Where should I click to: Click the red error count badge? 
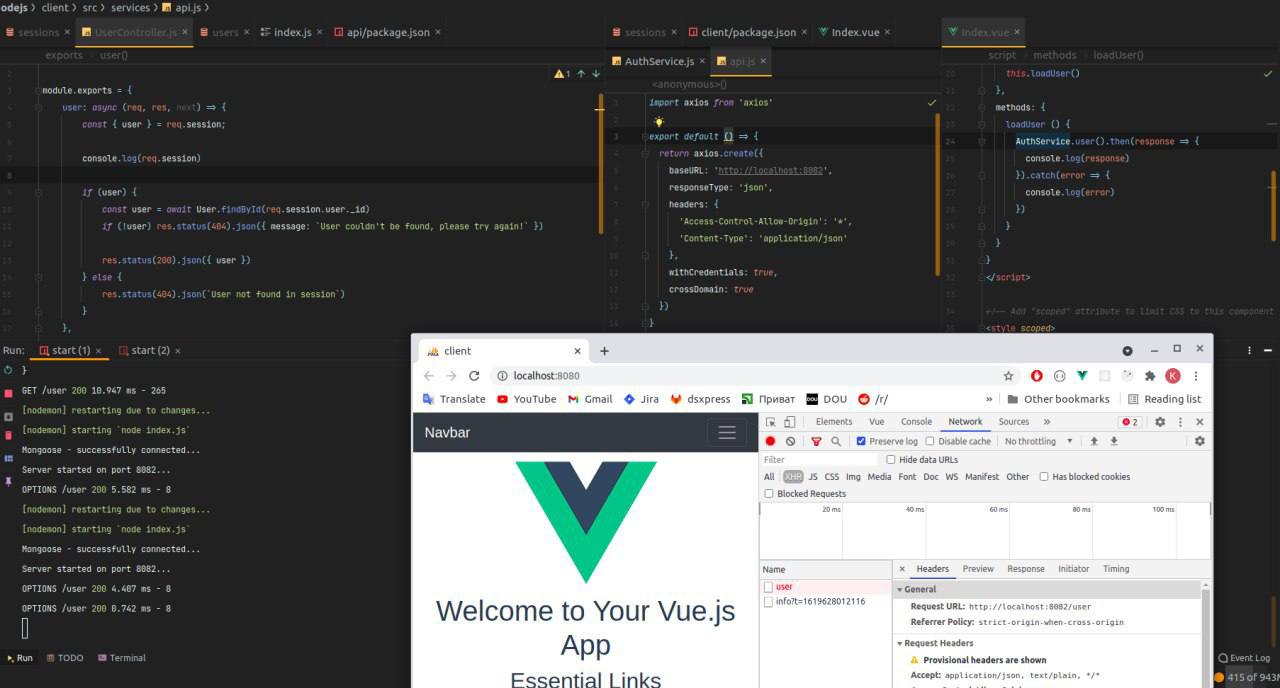tap(1130, 422)
